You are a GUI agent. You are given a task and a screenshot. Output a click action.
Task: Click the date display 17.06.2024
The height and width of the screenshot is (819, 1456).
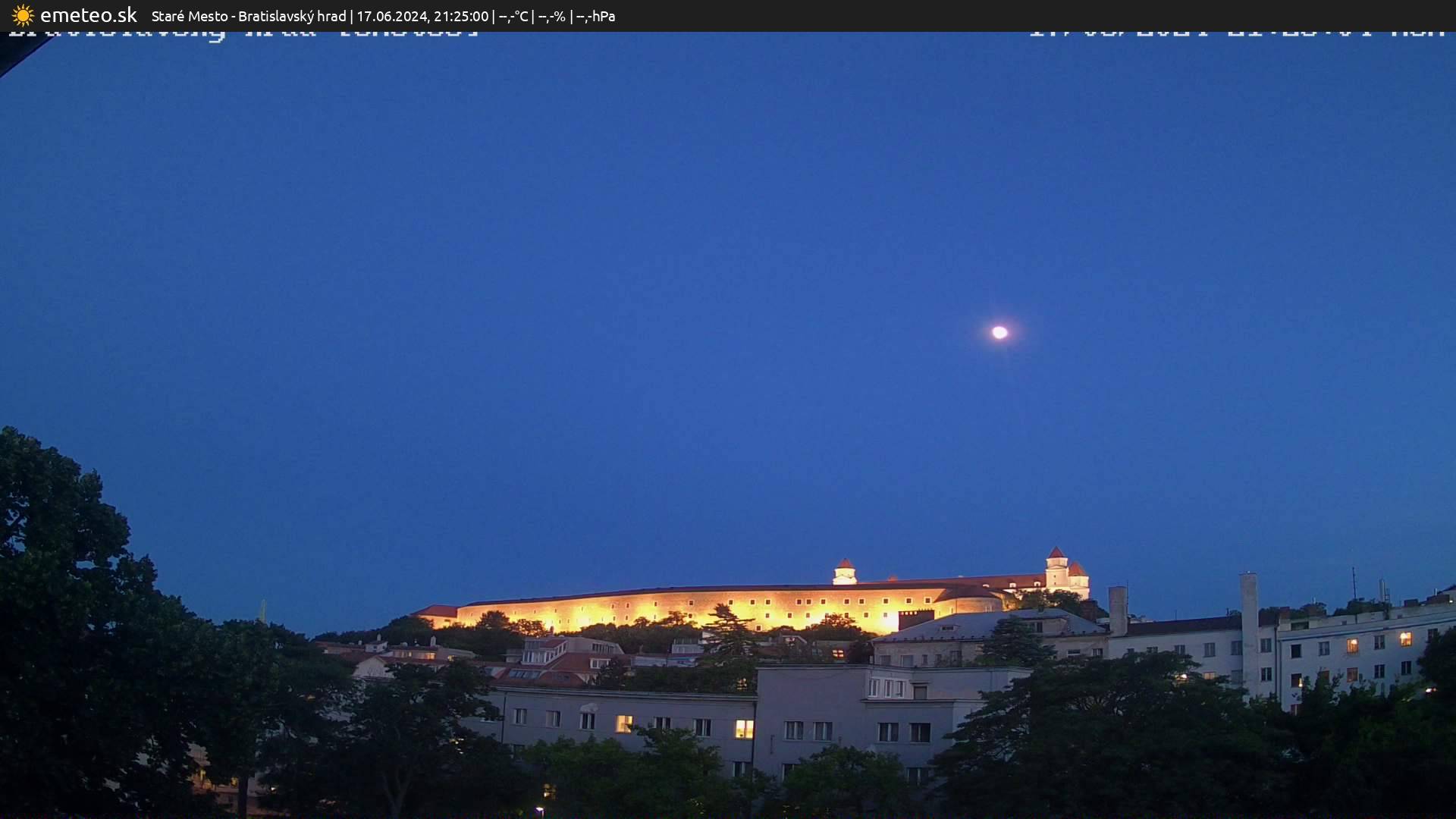pos(394,16)
